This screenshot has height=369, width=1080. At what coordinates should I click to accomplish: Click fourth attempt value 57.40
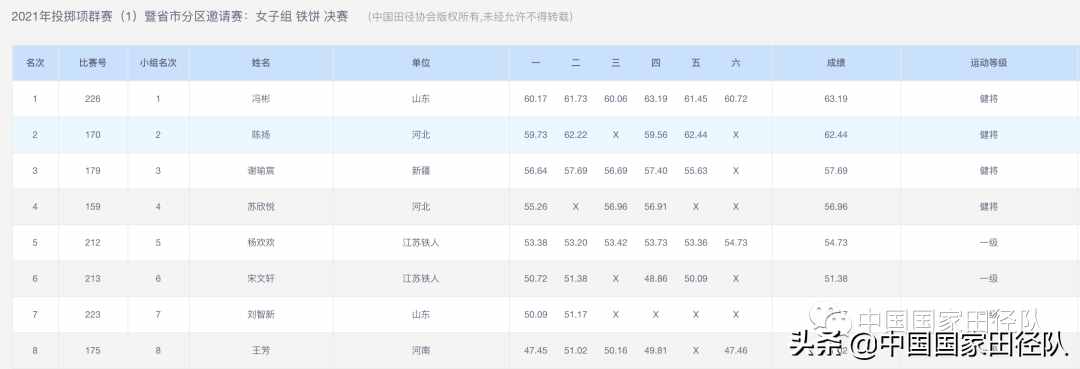pyautogui.click(x=656, y=171)
